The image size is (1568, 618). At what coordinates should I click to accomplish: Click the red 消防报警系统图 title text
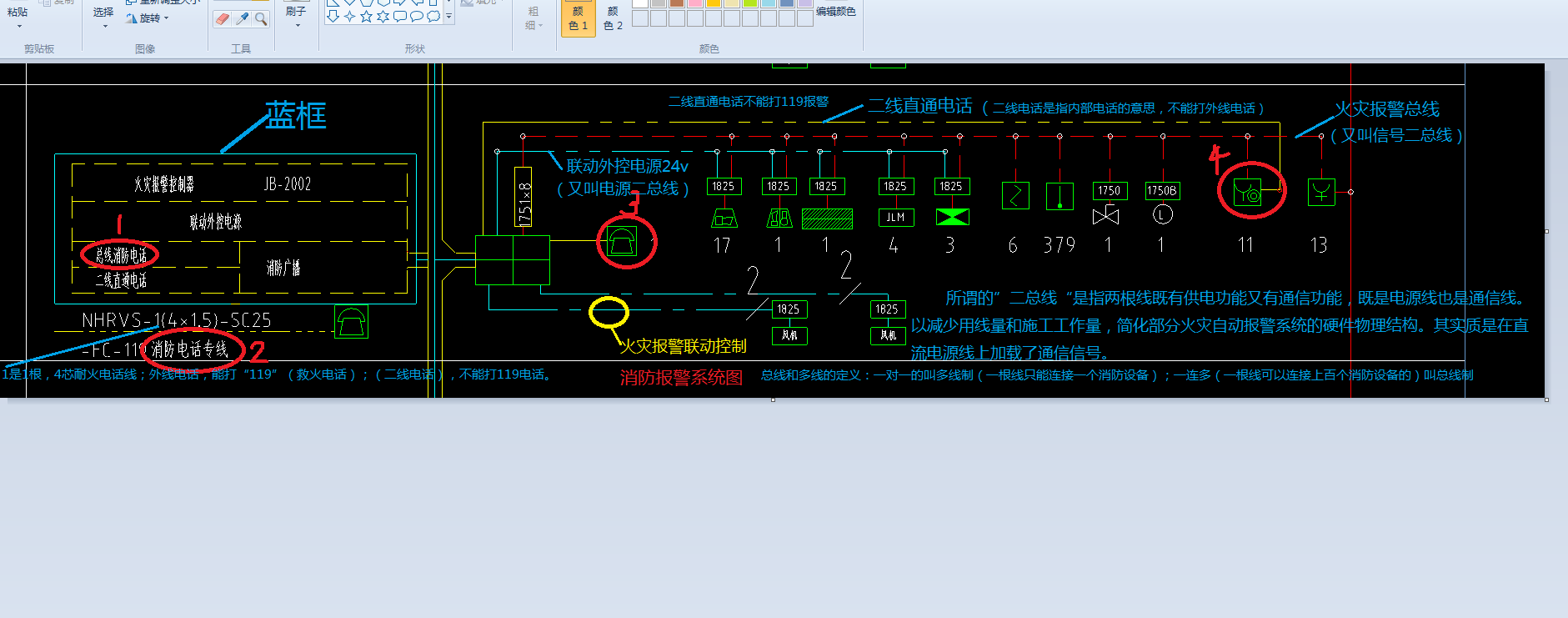click(681, 378)
